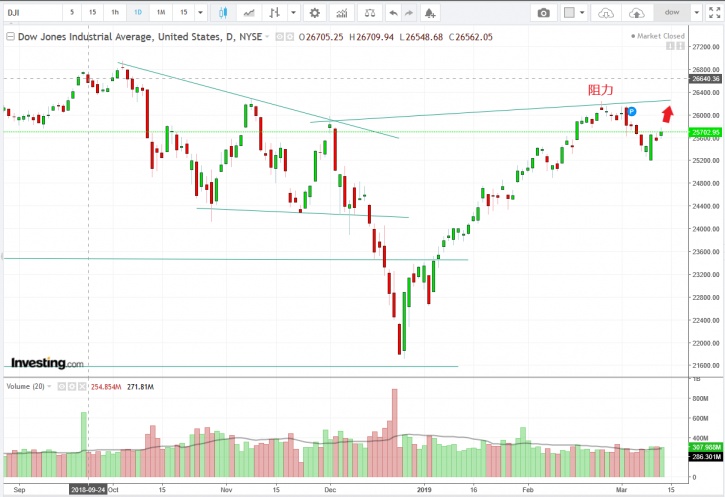
Task: Click the undo arrow
Action: [393, 13]
